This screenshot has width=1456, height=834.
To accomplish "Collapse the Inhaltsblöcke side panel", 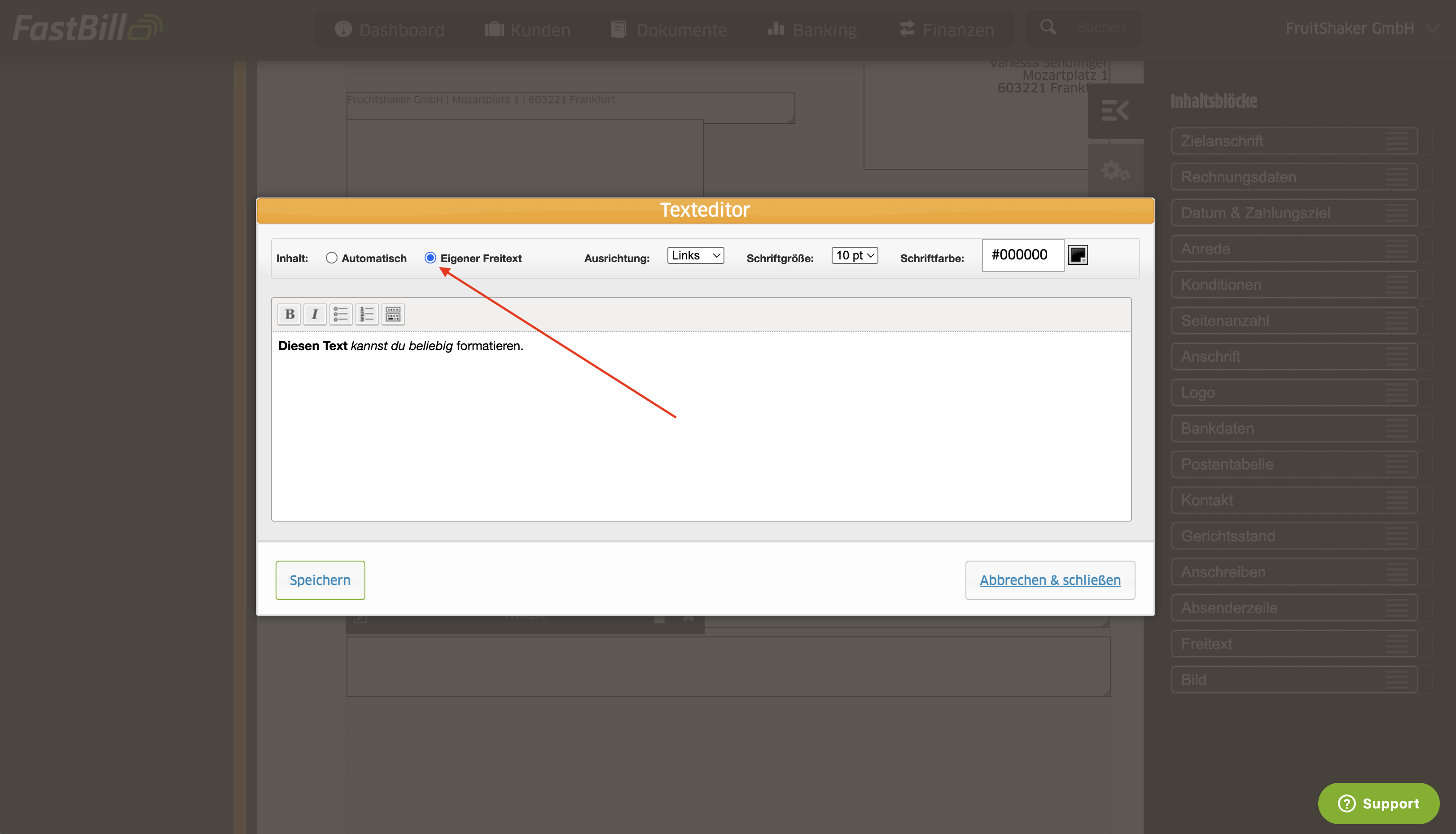I will [x=1115, y=110].
